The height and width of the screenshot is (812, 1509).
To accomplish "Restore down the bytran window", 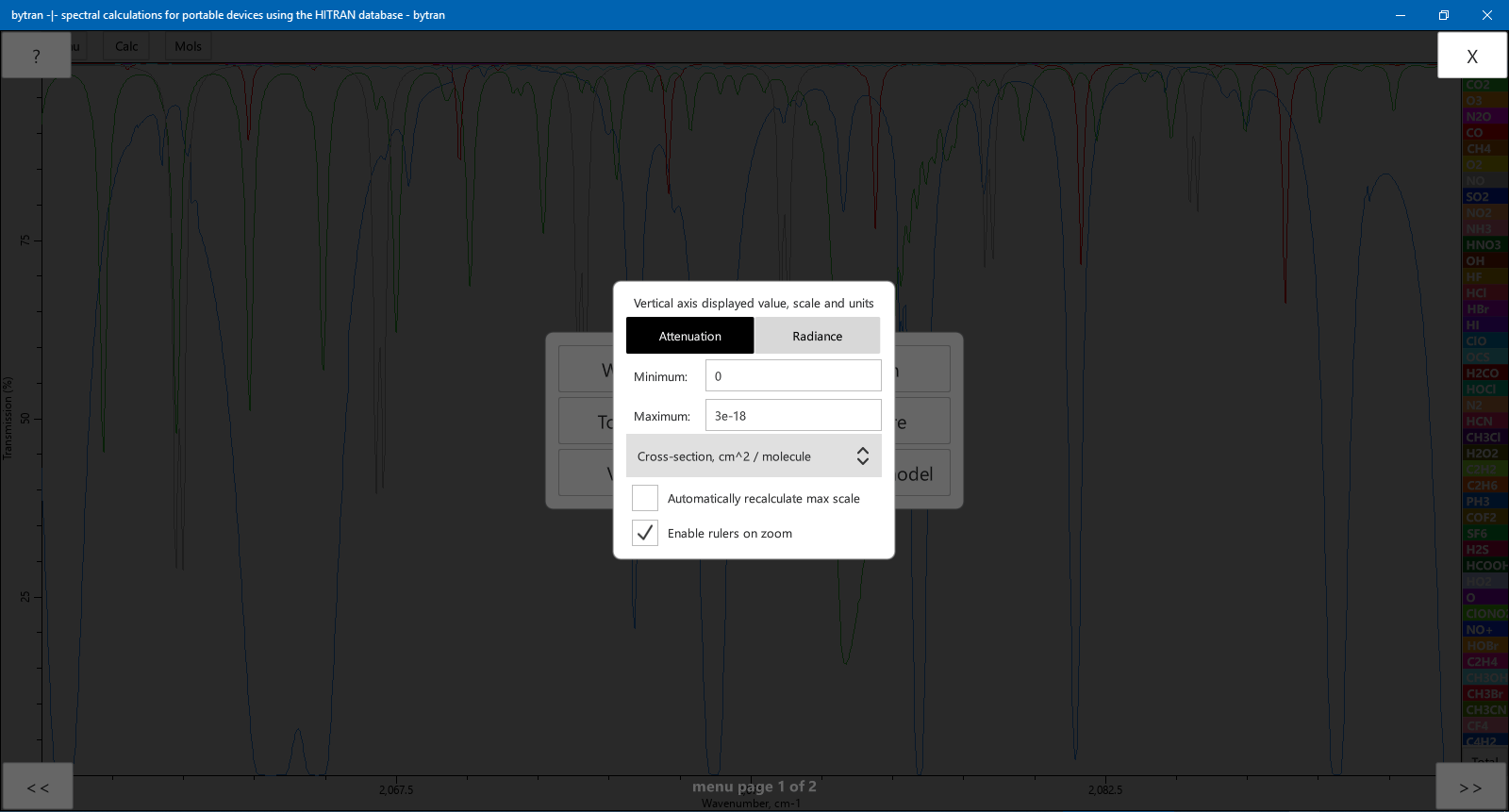I will [x=1443, y=15].
